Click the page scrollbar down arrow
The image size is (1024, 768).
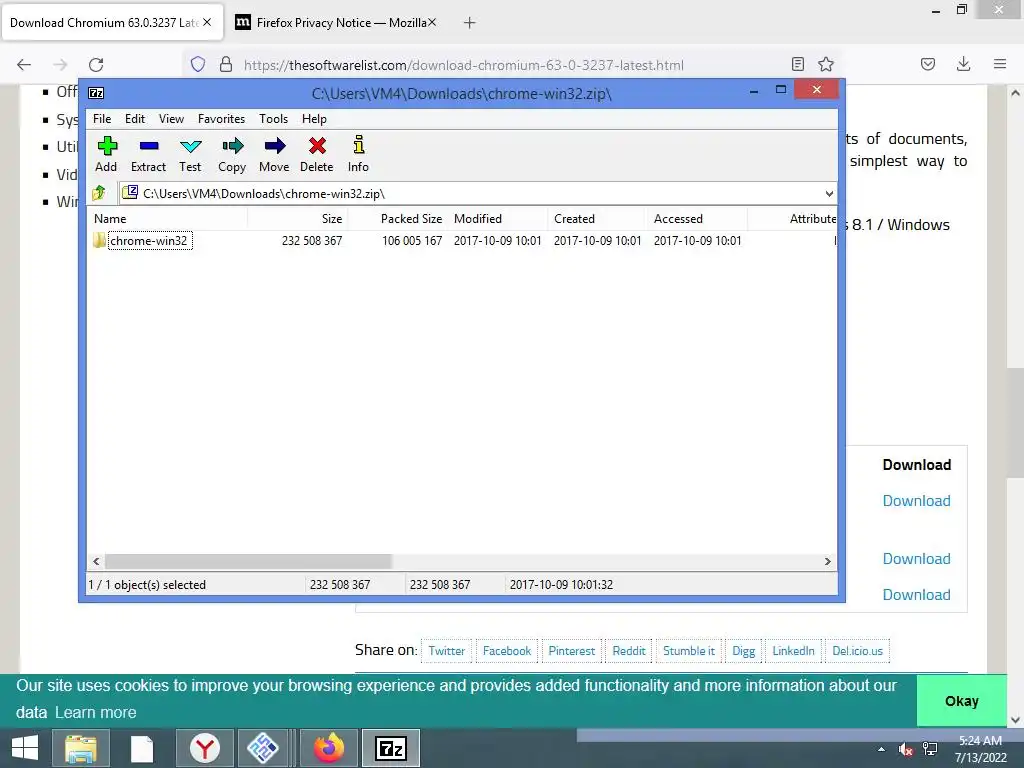point(1014,720)
